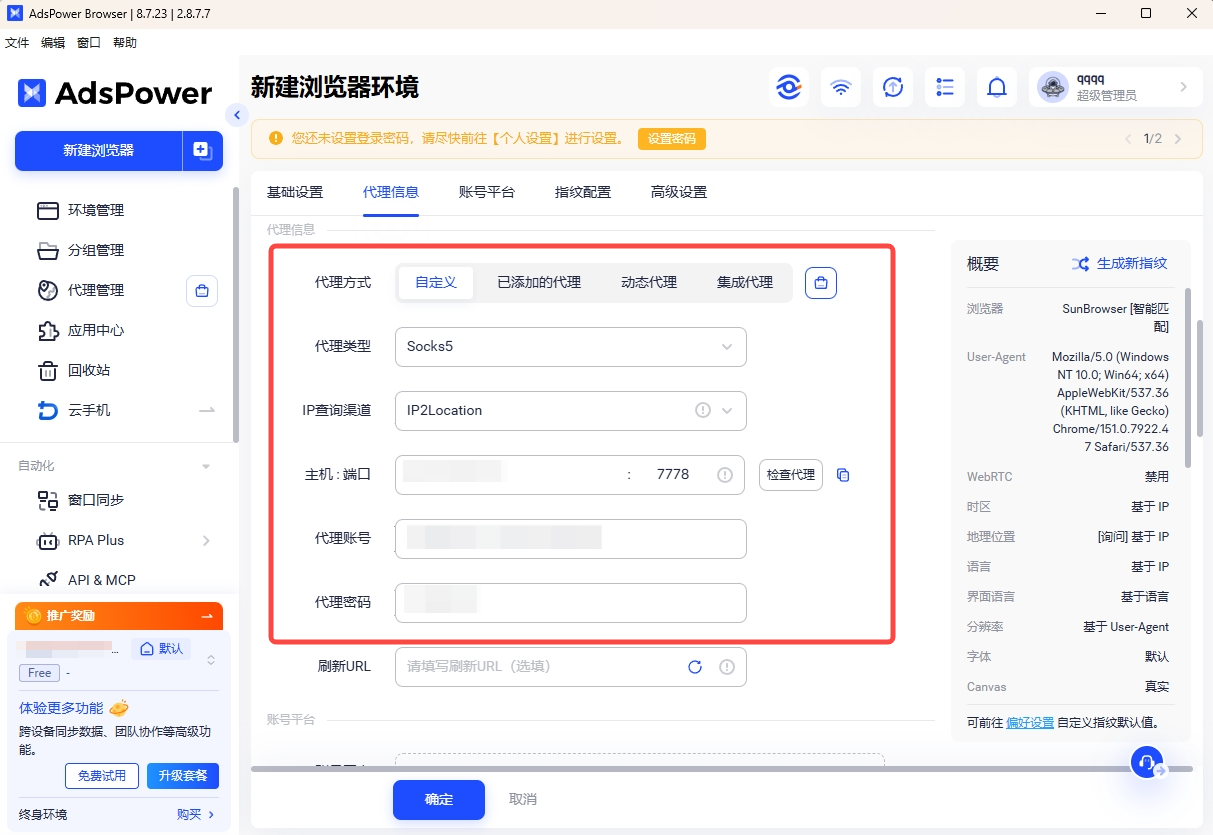The height and width of the screenshot is (835, 1213).
Task: Open RPA Plus item
Action: coord(96,540)
